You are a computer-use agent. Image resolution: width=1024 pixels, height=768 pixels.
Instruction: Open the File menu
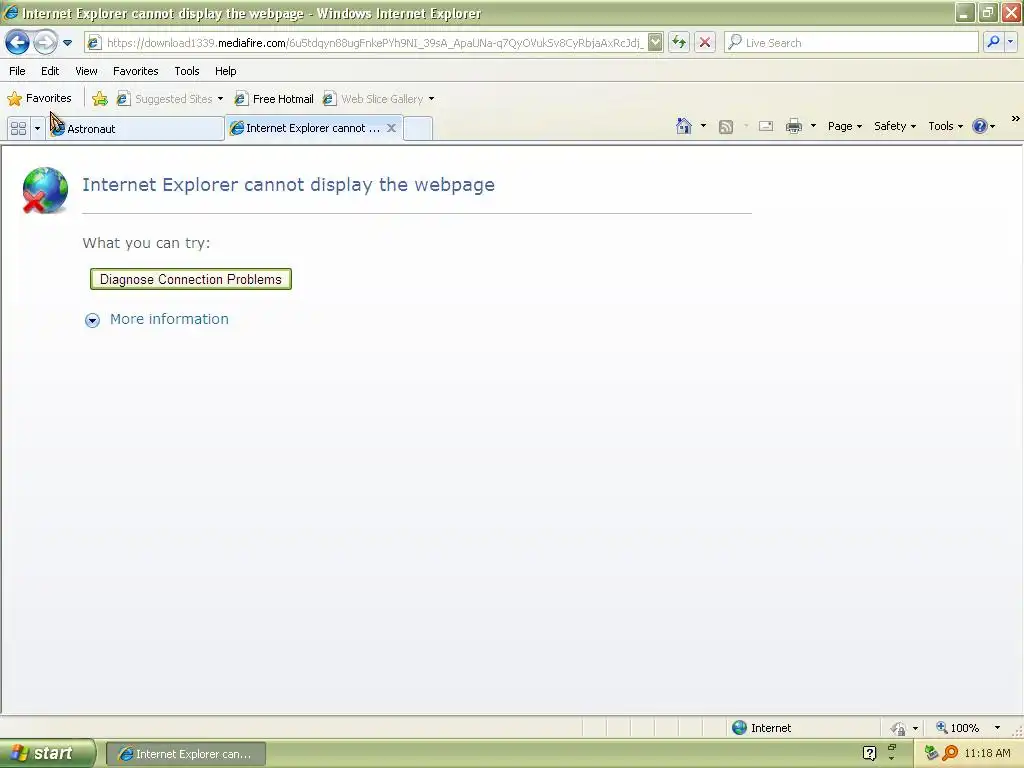[18, 71]
